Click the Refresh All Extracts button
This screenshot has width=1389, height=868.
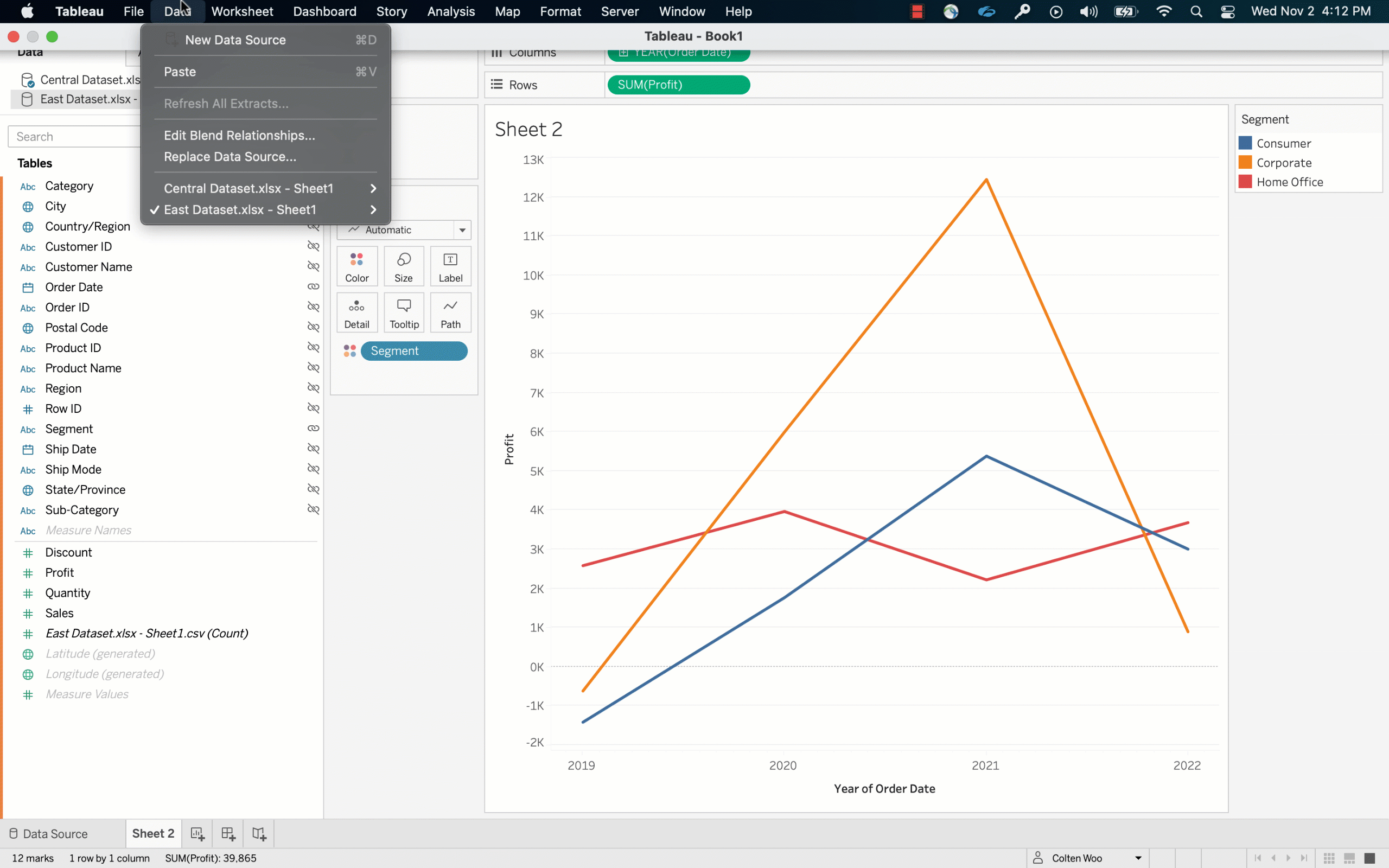click(226, 103)
